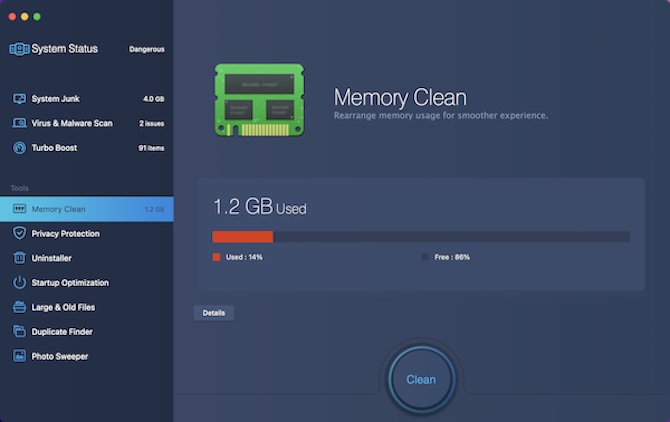Open Large & Old Files tool
Screen dimensions: 670x422
coord(87,307)
